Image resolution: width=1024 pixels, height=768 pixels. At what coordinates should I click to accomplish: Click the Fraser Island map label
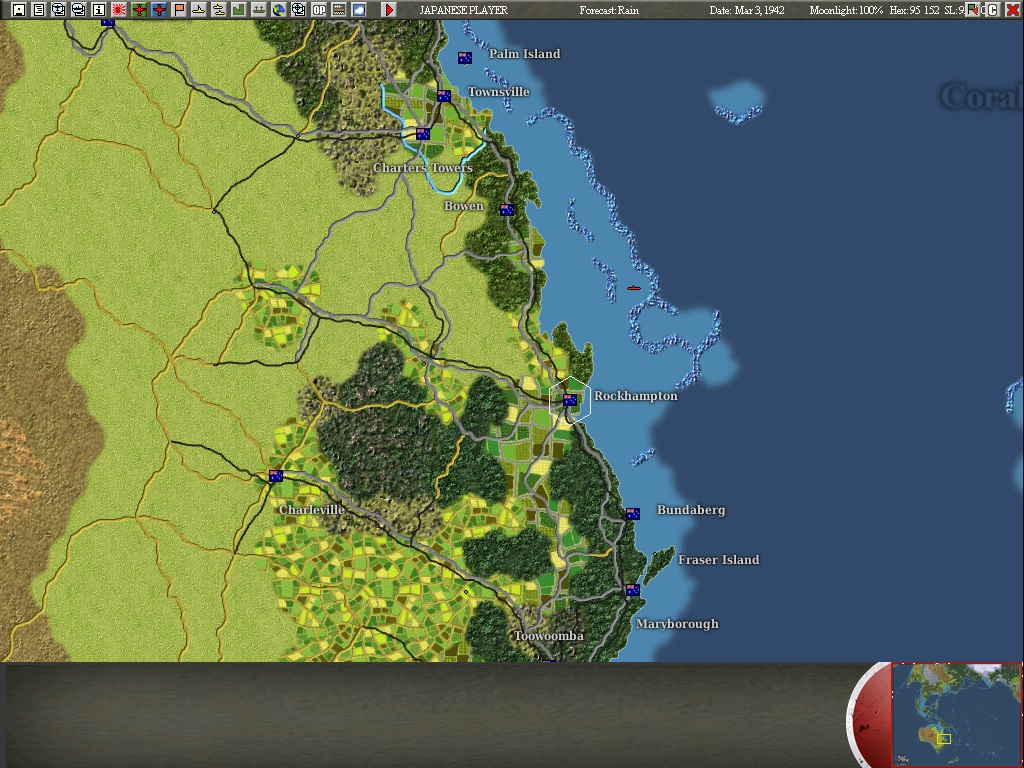718,560
